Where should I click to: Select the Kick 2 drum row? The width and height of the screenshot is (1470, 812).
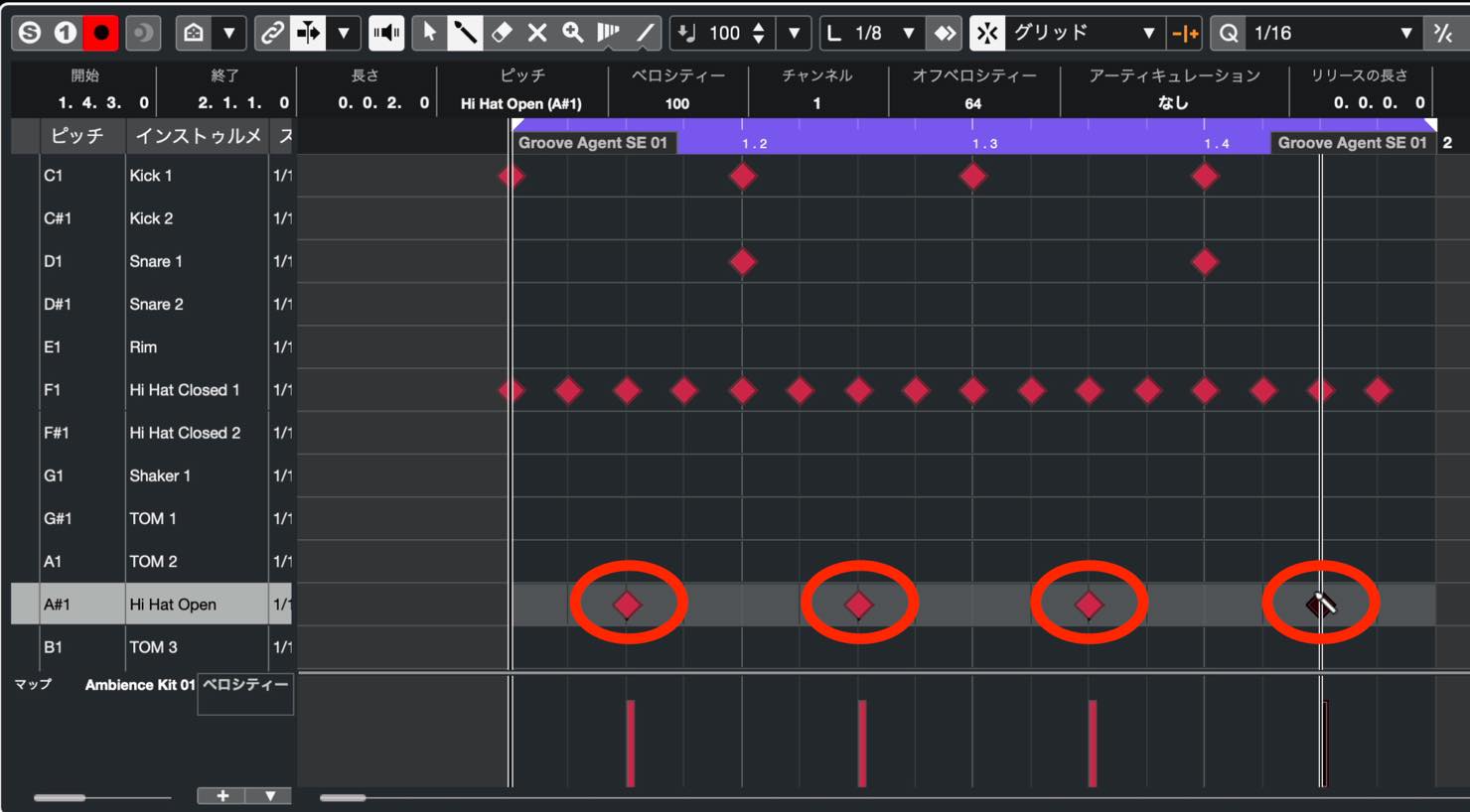151,218
